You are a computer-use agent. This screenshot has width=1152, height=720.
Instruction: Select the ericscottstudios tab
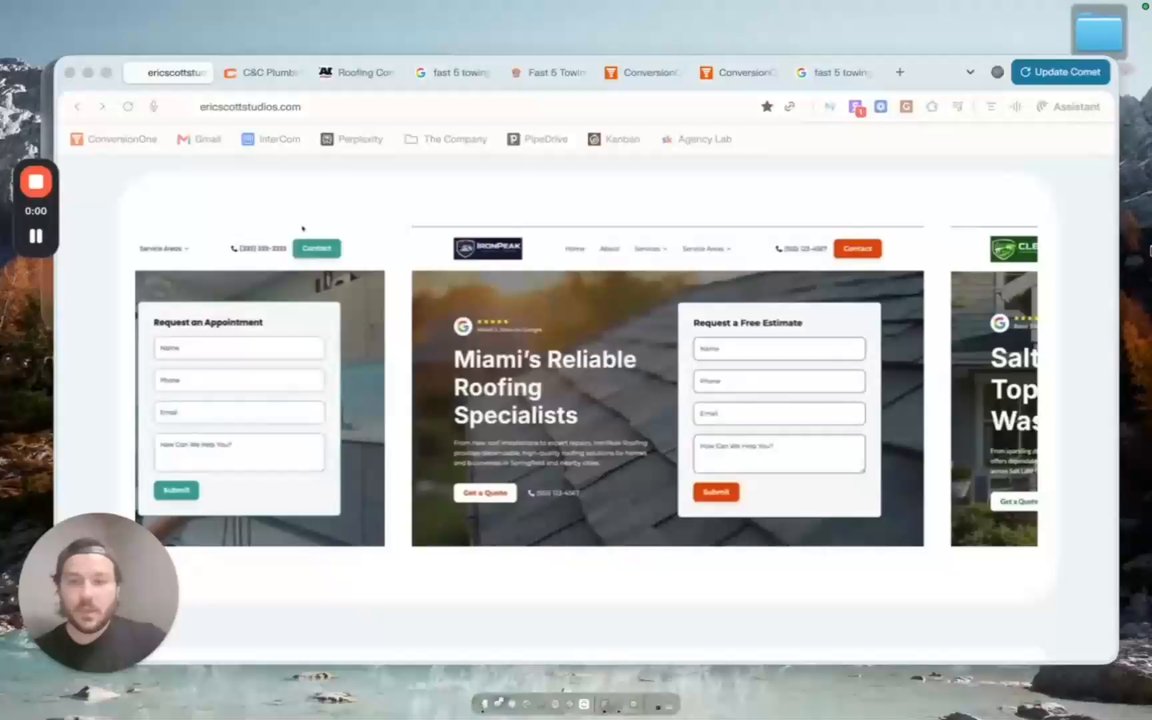(x=168, y=73)
